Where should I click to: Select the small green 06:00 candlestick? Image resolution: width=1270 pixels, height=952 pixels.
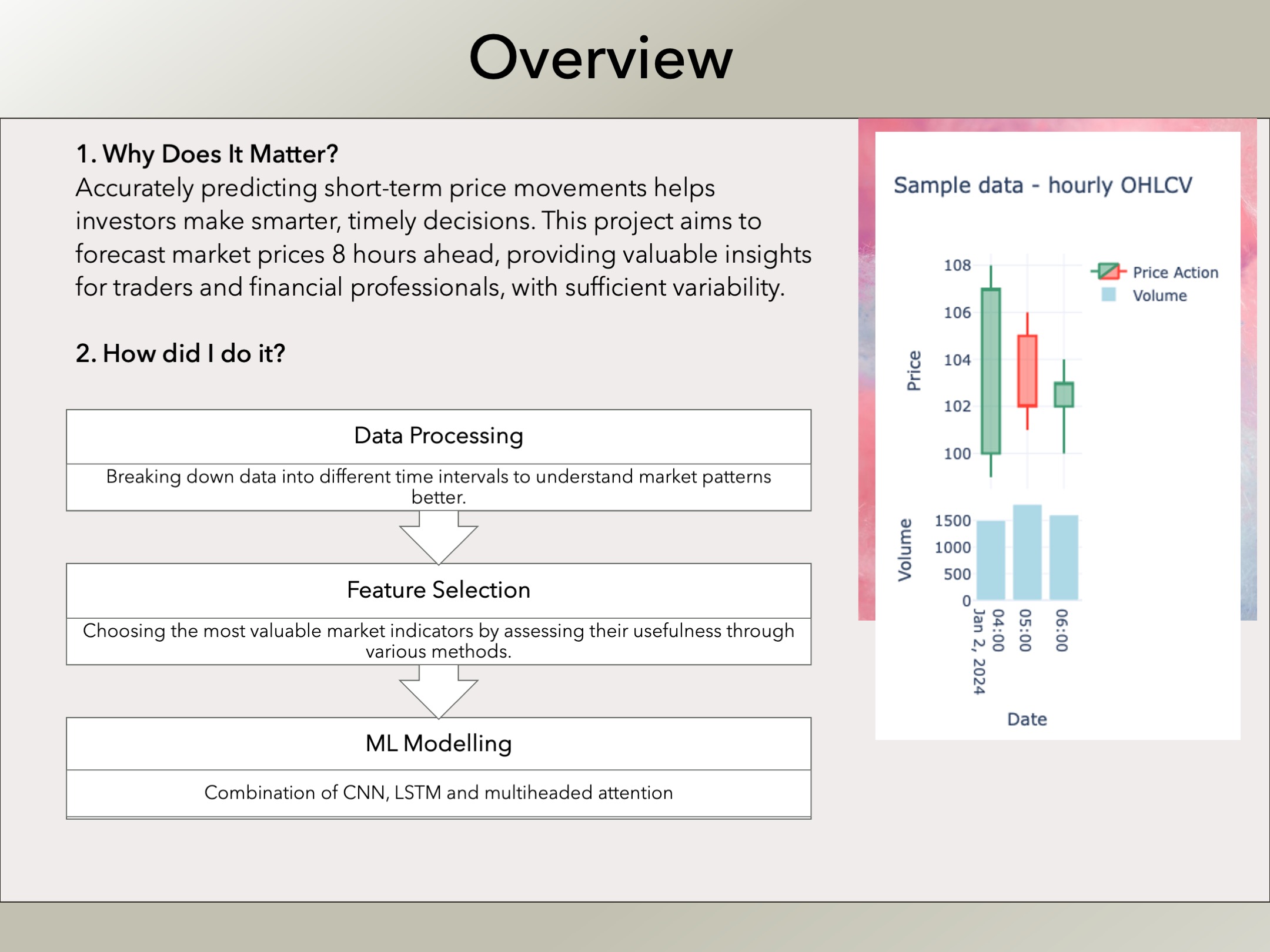coord(1064,395)
